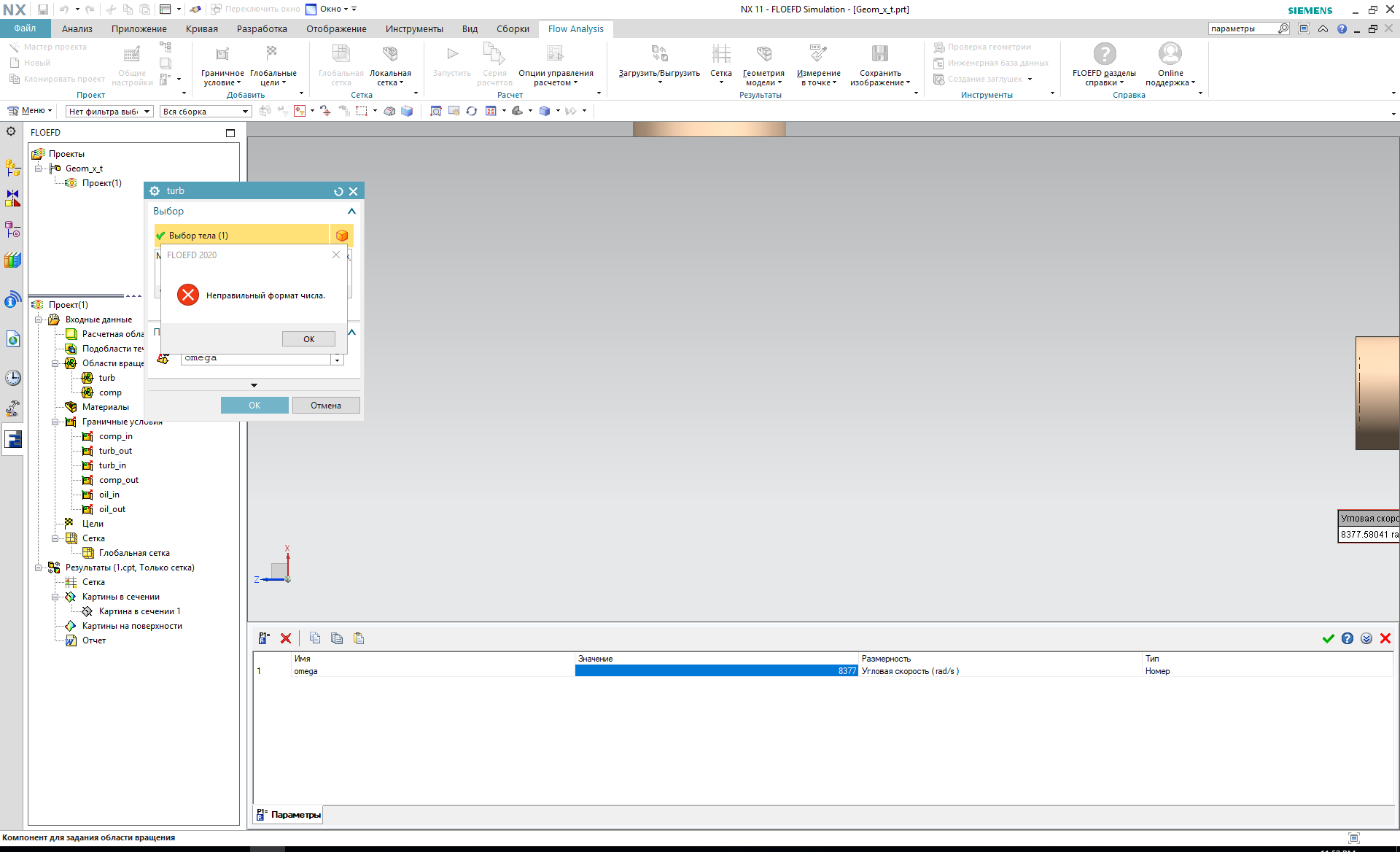Select Глобальная сетка tree item
Screen dimensions: 1400x852
(134, 553)
